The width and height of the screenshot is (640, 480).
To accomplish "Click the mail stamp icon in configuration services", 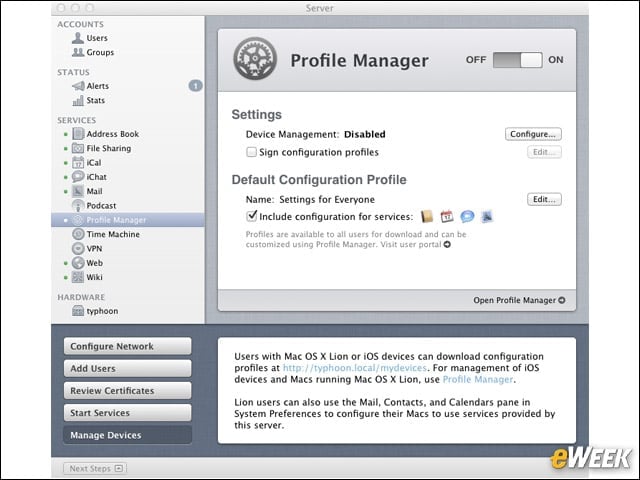I will click(x=487, y=216).
